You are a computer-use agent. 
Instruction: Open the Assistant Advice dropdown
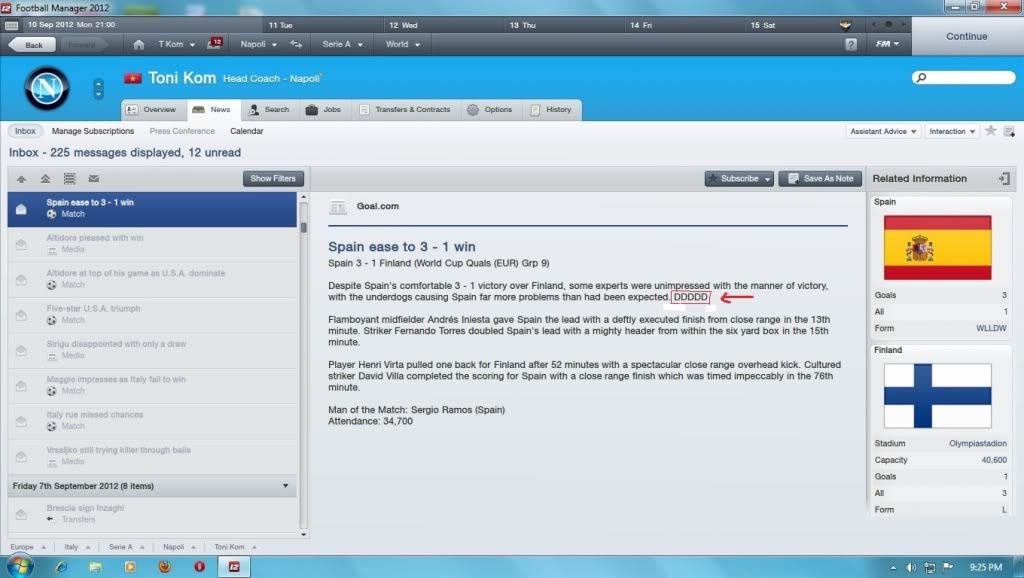pos(883,131)
